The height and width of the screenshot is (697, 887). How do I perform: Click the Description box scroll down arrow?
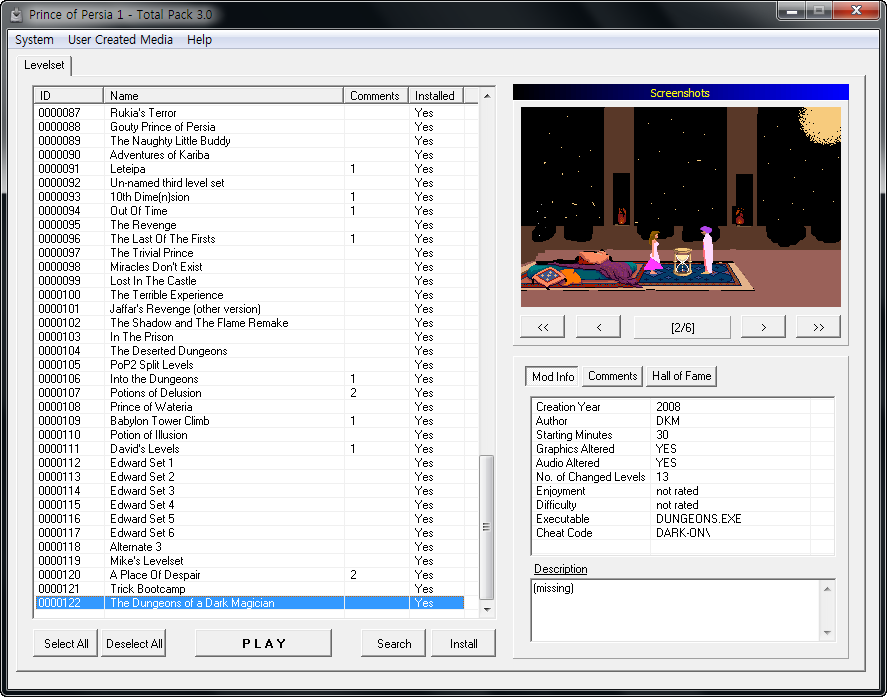[827, 633]
